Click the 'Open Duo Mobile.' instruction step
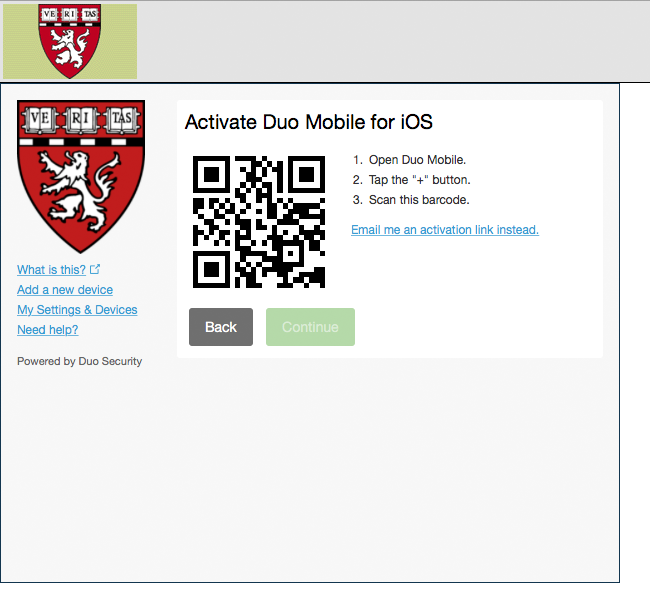 click(417, 160)
